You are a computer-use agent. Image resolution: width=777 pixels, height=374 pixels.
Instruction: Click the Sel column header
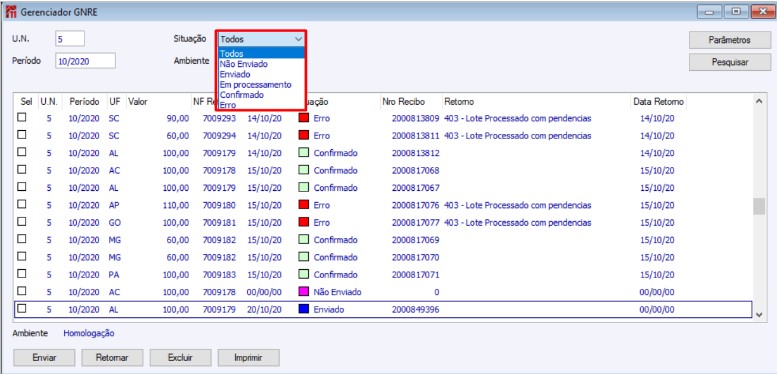[x=26, y=102]
